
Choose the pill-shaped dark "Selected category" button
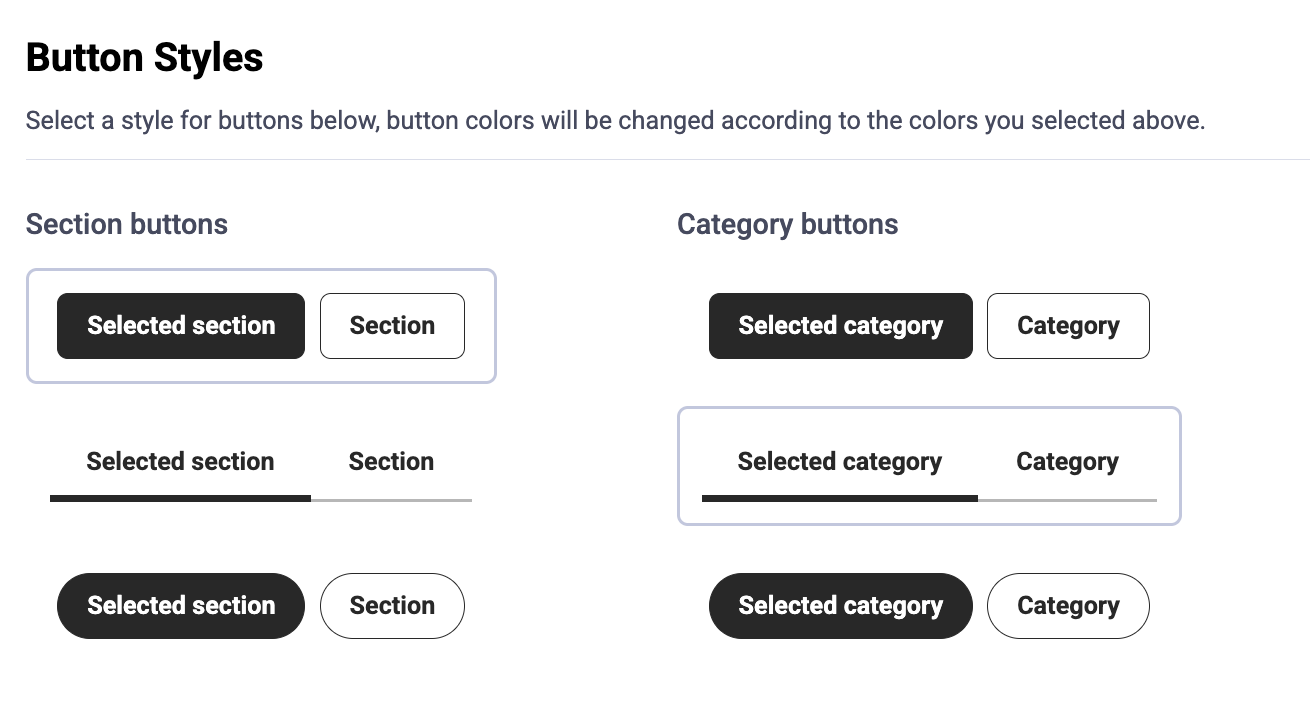pyautogui.click(x=840, y=606)
